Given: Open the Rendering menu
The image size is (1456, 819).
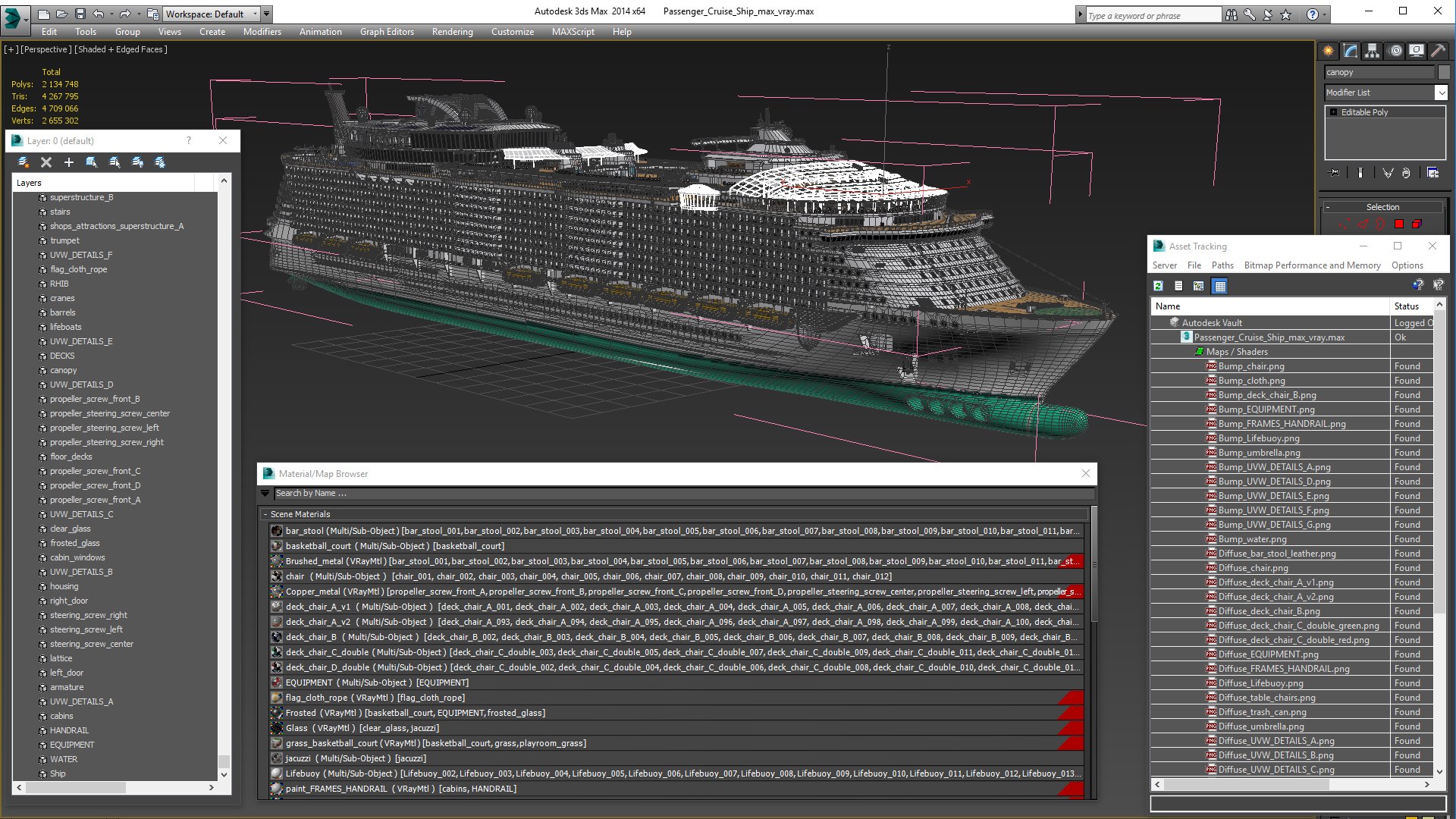Looking at the screenshot, I should (452, 32).
